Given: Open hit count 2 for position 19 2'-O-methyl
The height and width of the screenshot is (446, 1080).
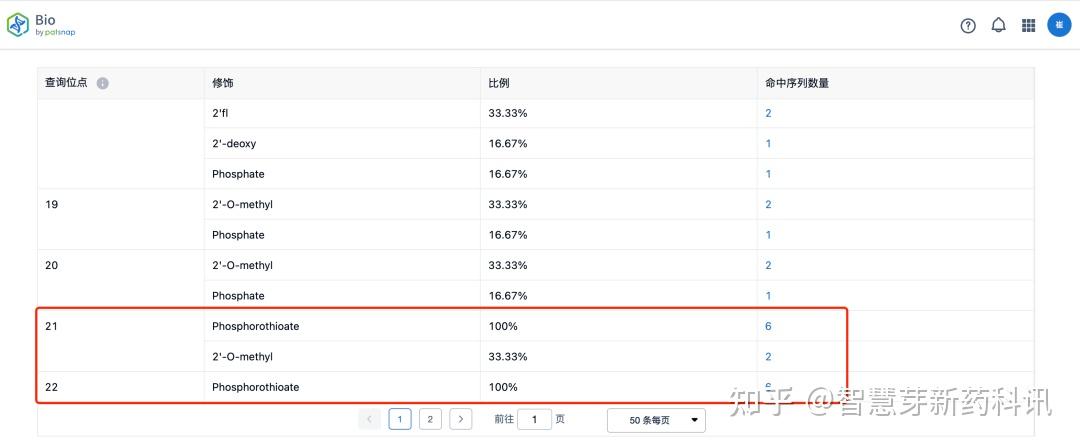Looking at the screenshot, I should pos(768,205).
